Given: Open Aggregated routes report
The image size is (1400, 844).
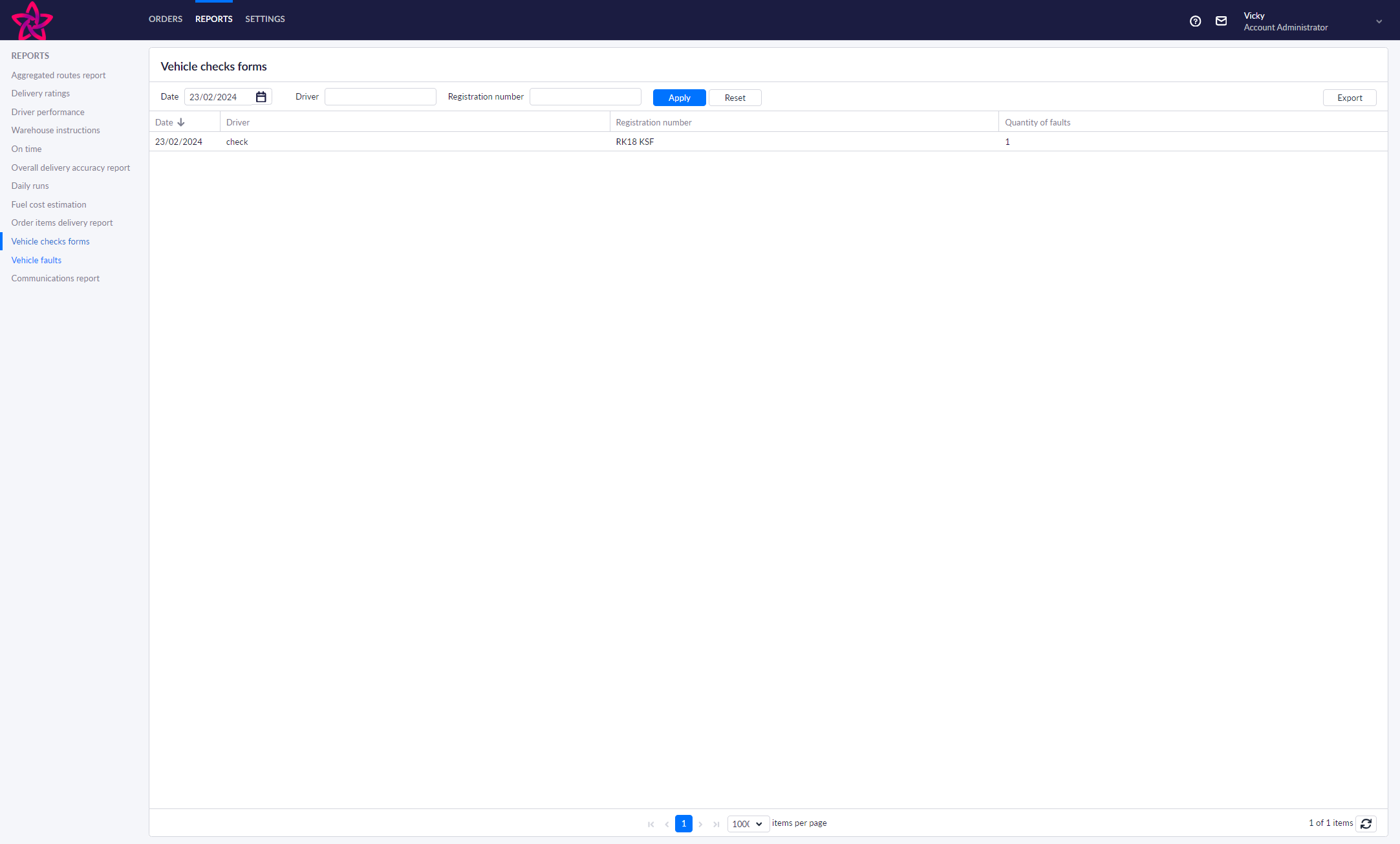Looking at the screenshot, I should tap(58, 75).
